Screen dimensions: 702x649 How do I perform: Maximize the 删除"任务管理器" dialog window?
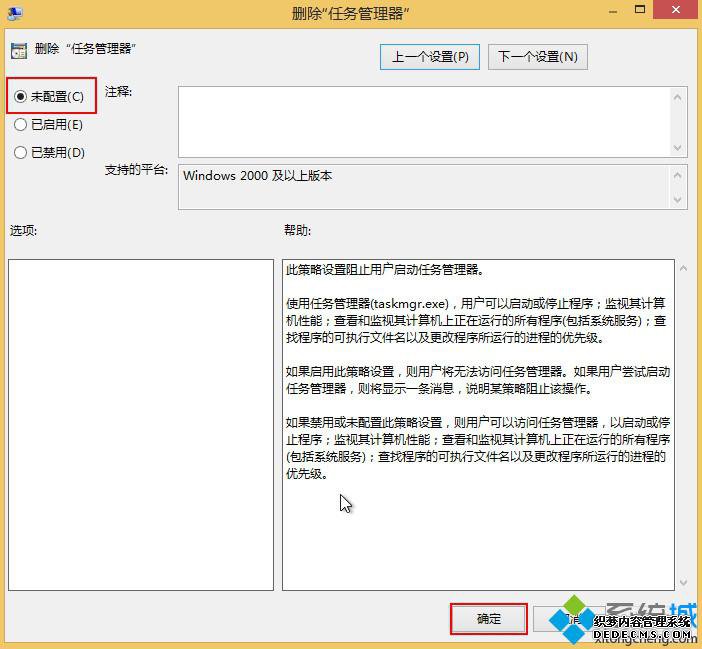coord(640,9)
